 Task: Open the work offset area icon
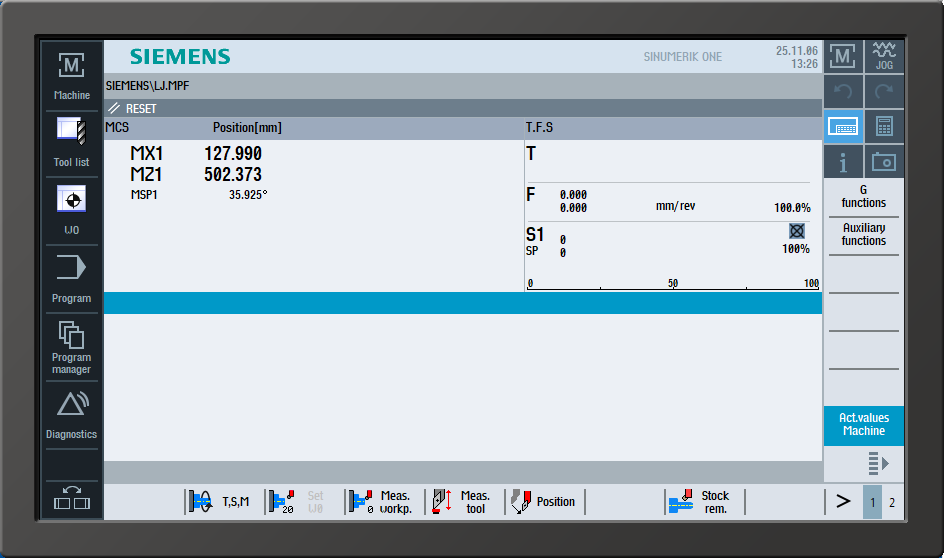(72, 208)
